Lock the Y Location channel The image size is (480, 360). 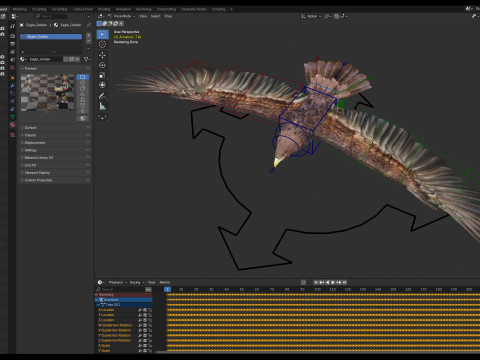150,315
